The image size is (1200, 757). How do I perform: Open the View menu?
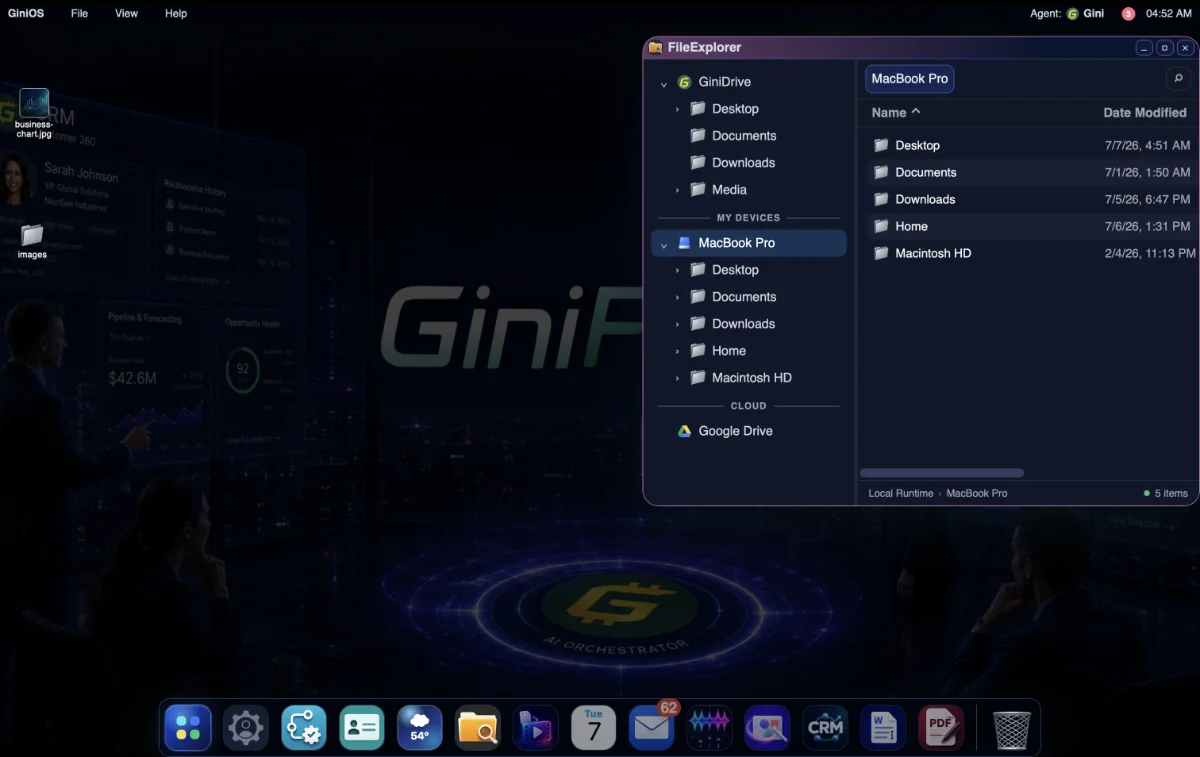click(126, 14)
